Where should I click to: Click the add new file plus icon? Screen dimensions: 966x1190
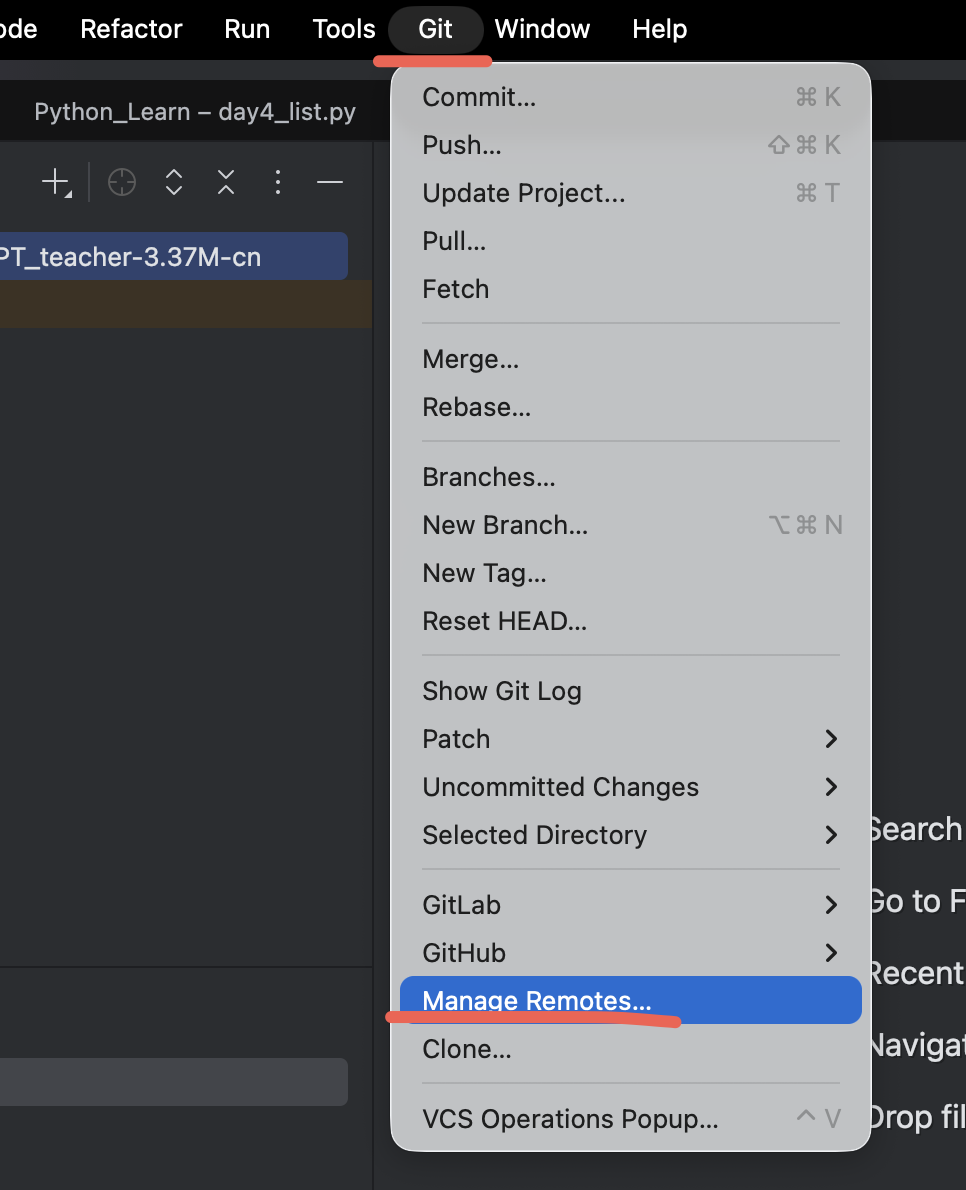pos(56,183)
